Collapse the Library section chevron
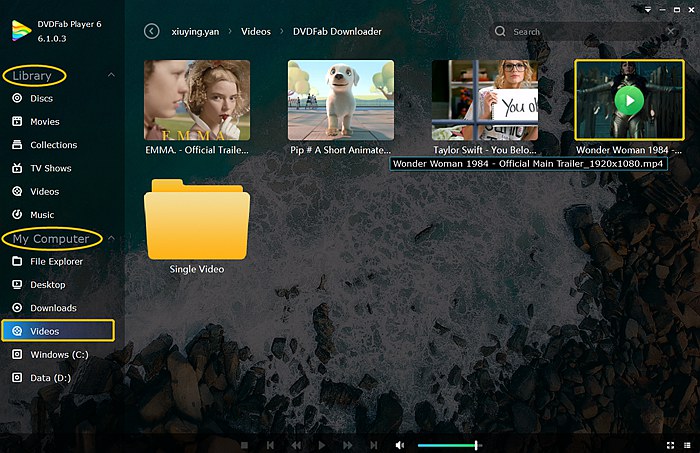This screenshot has height=453, width=700. 111,75
